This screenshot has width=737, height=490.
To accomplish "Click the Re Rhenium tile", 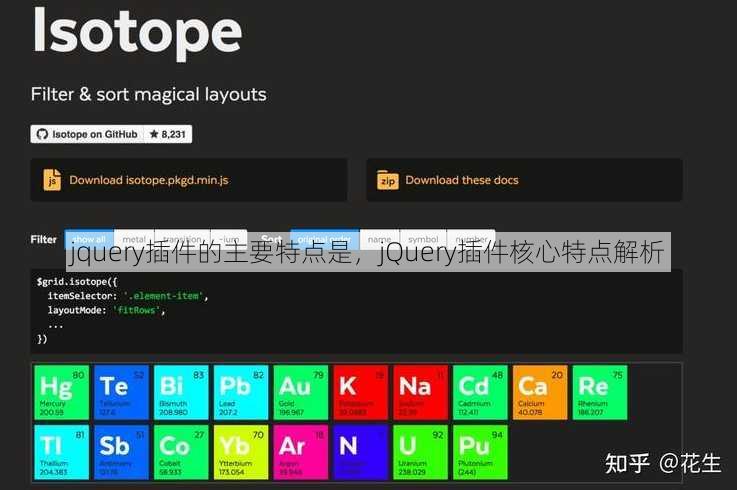I will point(600,392).
